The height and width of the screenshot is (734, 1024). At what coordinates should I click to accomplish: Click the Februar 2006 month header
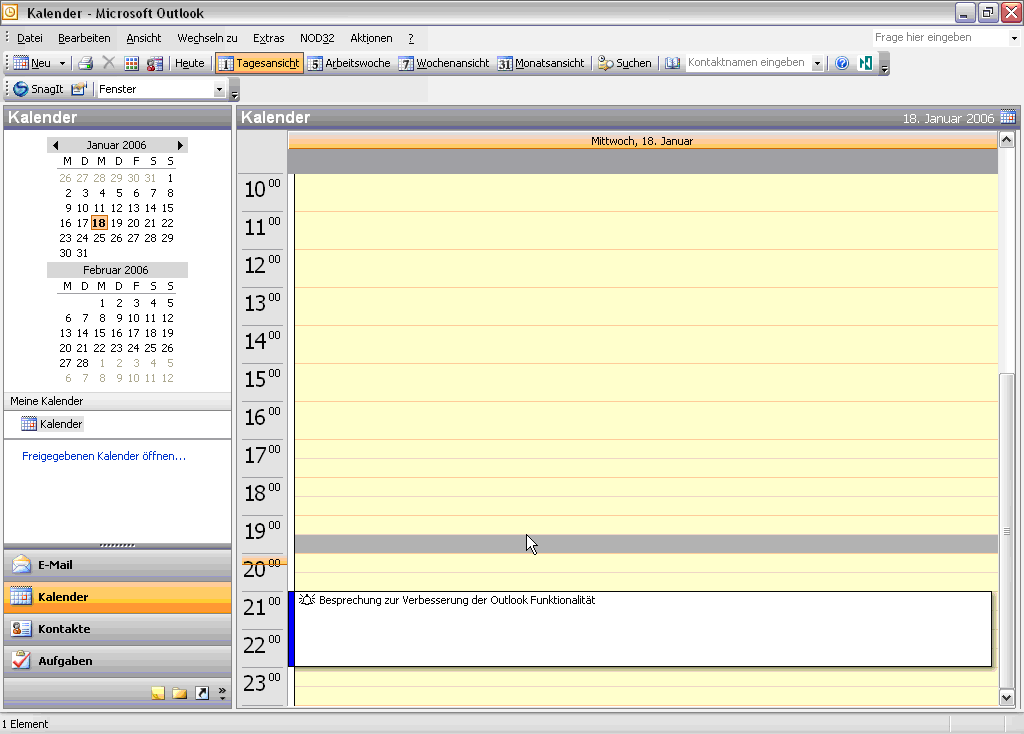pyautogui.click(x=116, y=270)
